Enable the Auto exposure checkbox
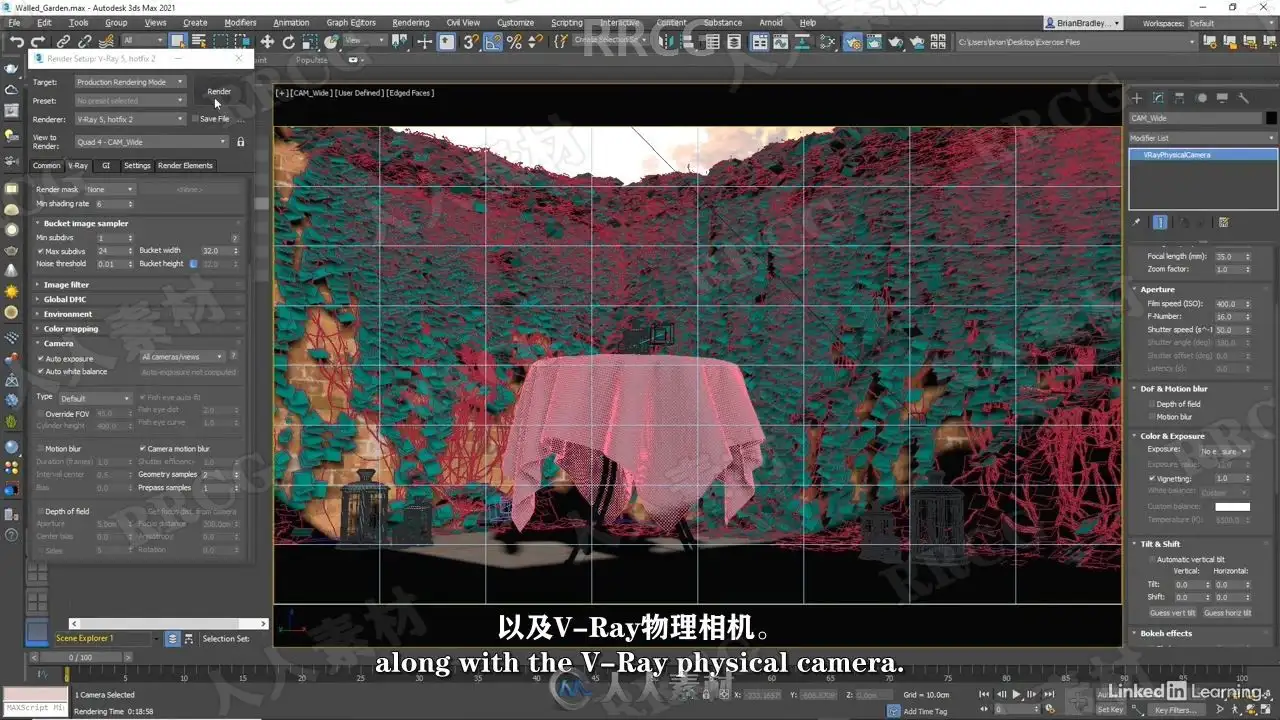Image resolution: width=1280 pixels, height=720 pixels. (41, 358)
